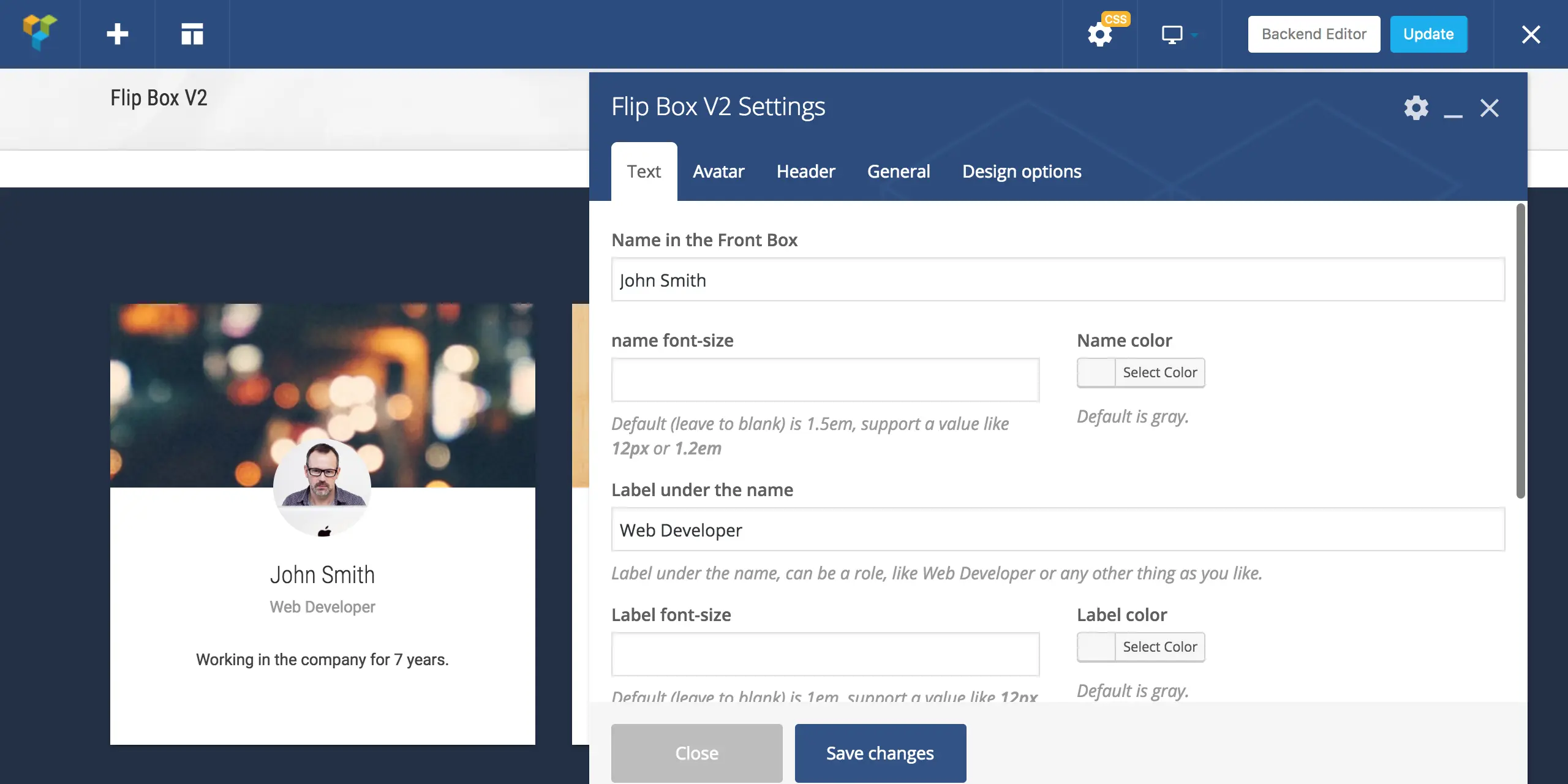The width and height of the screenshot is (1568, 784).
Task: Select the Text tab
Action: (x=644, y=171)
